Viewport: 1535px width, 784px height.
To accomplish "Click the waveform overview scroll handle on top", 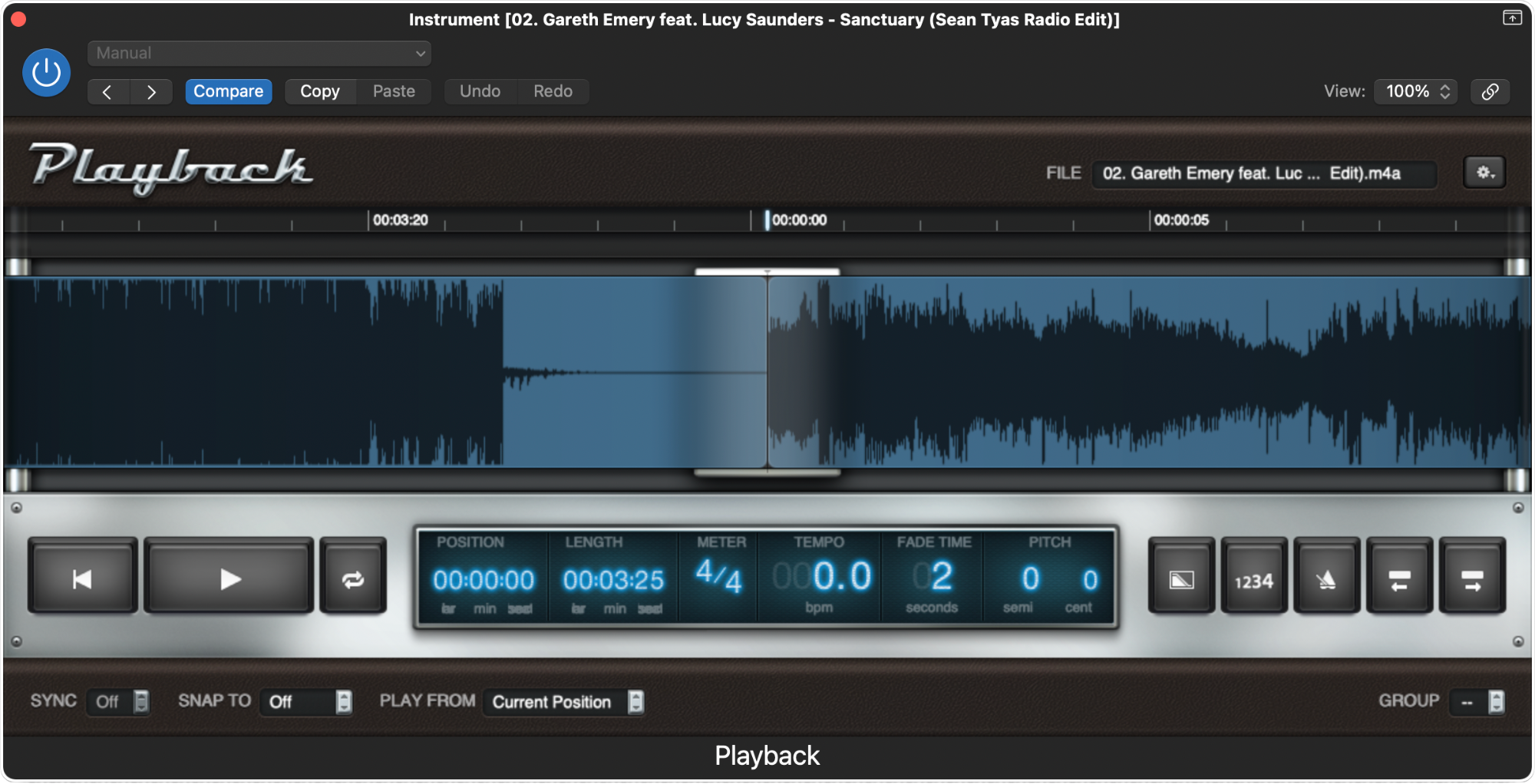I will pyautogui.click(x=767, y=271).
